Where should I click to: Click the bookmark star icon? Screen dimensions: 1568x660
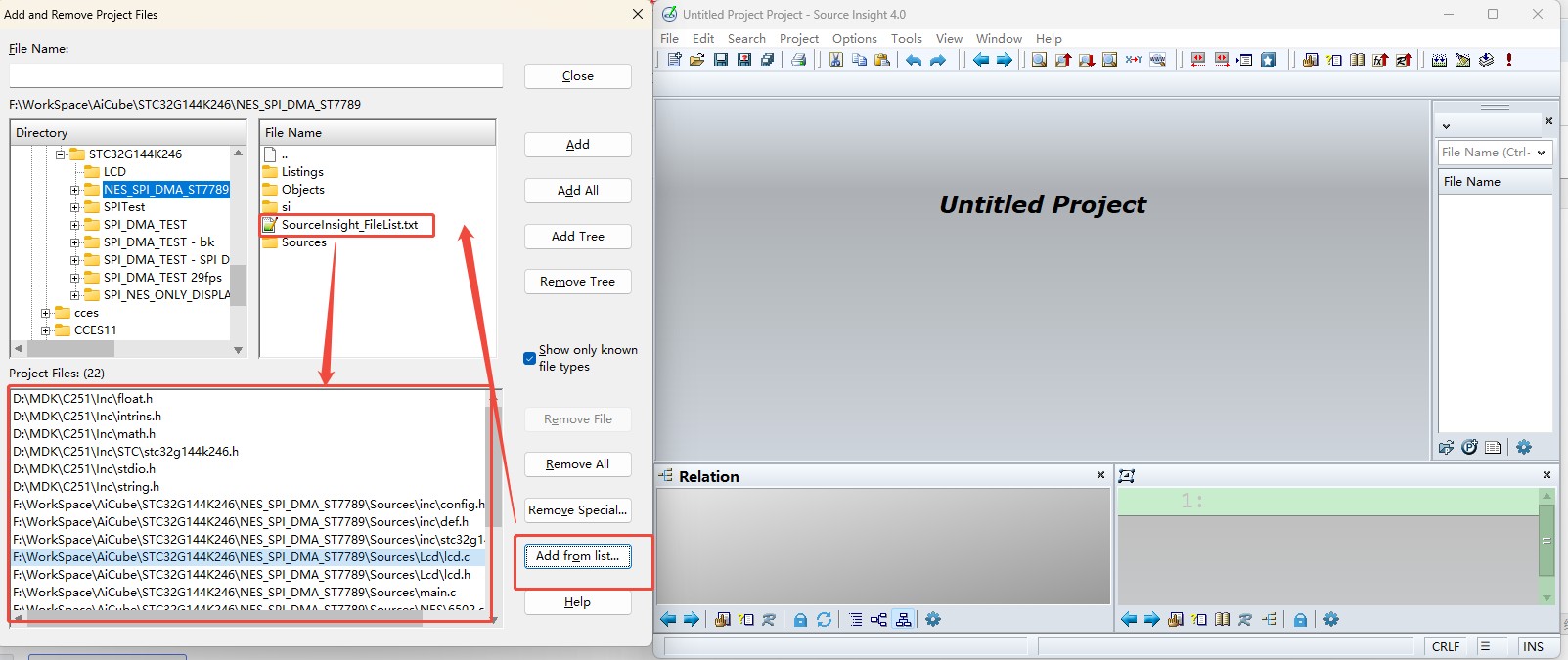pyautogui.click(x=1269, y=60)
